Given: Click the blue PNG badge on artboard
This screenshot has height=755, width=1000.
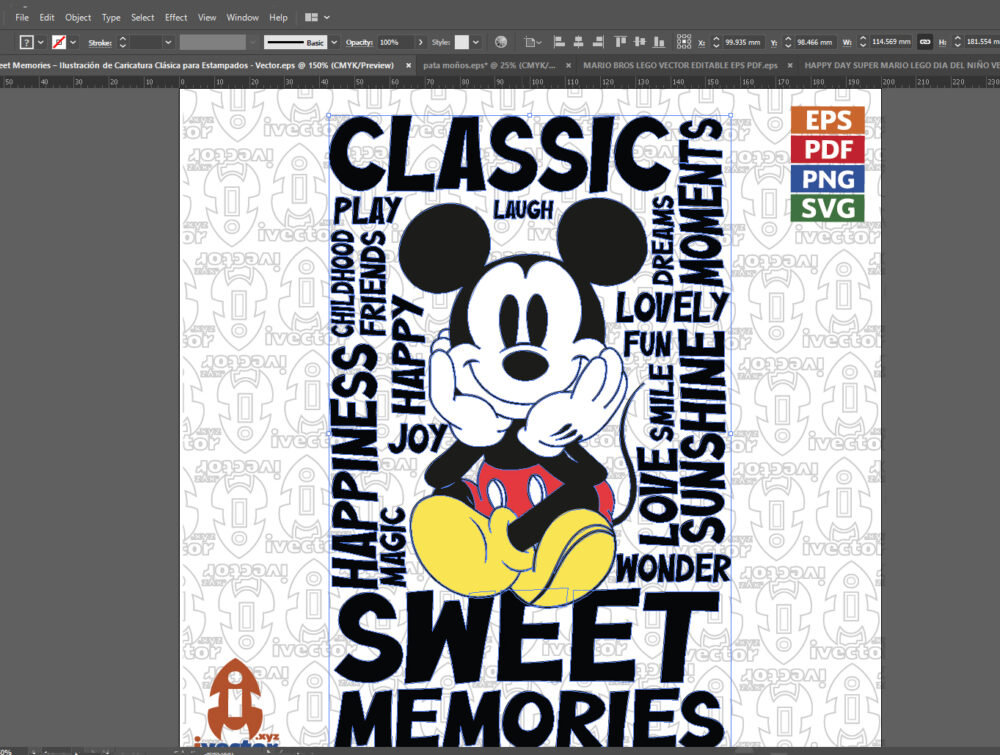Looking at the screenshot, I should [x=828, y=179].
